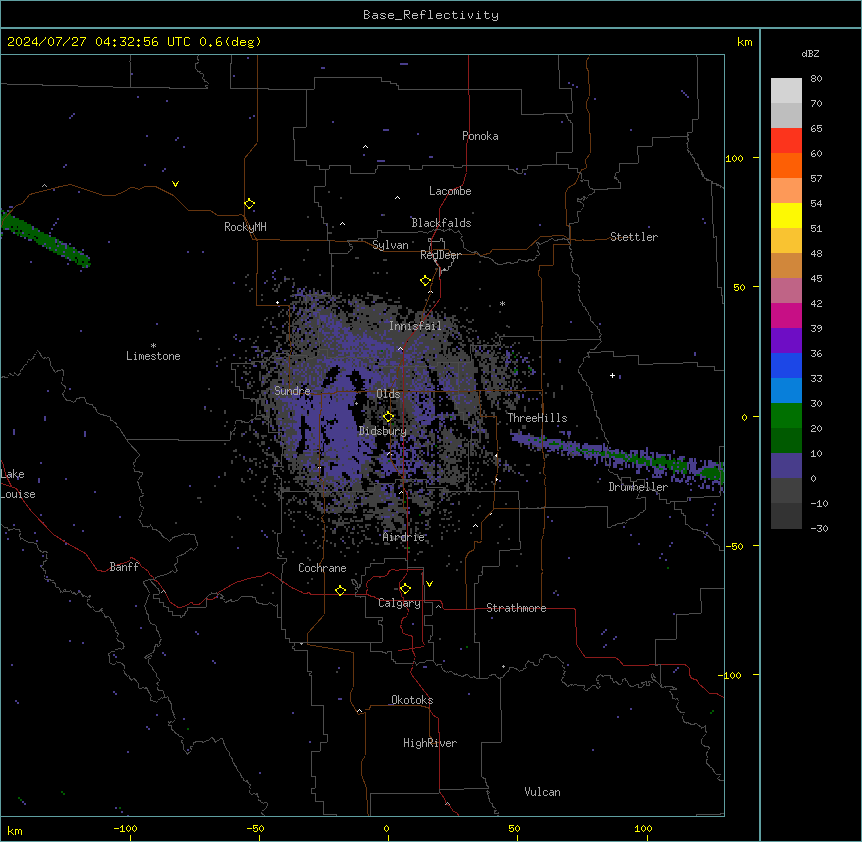Click the Cochrane label
The height and width of the screenshot is (842, 862).
click(x=322, y=568)
